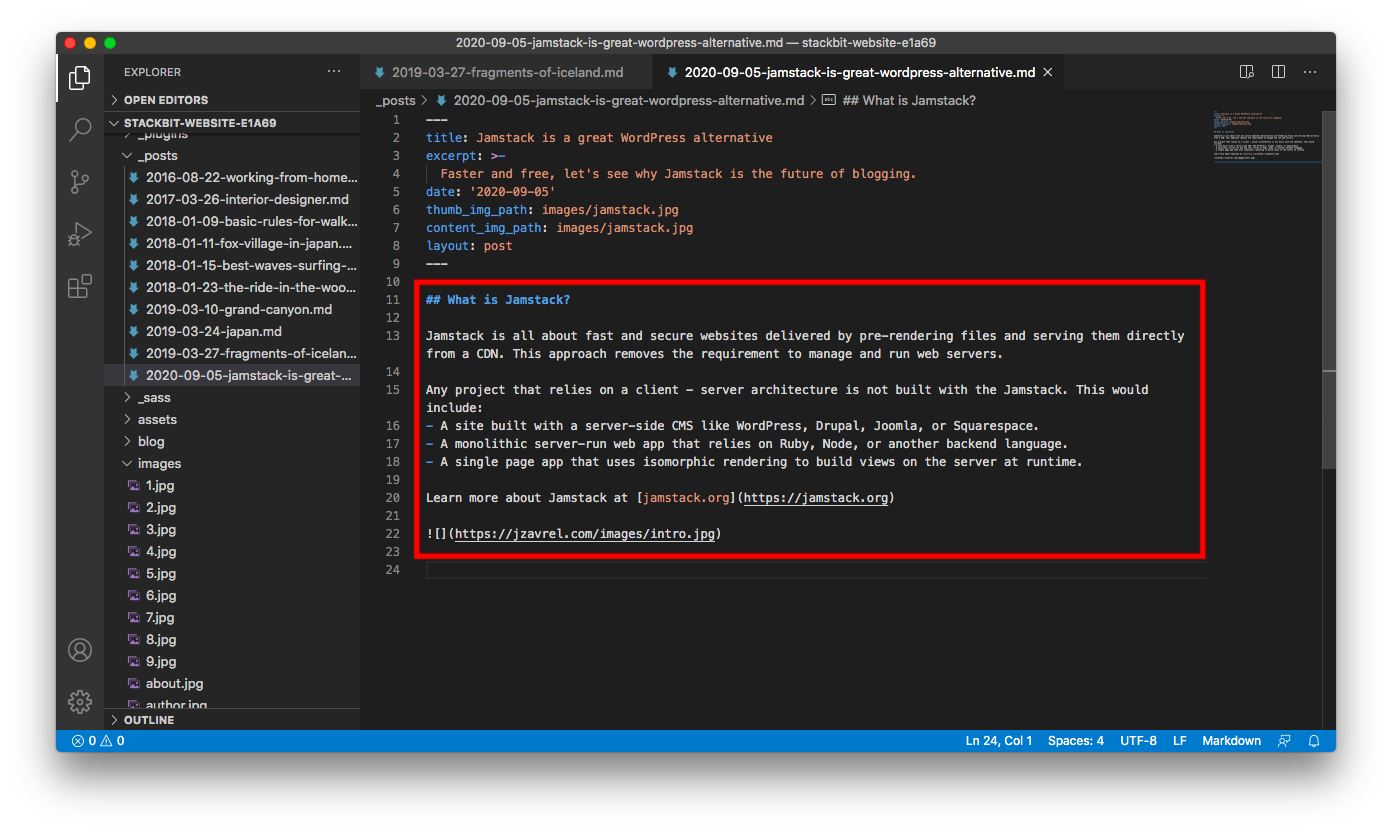Place cursor on empty line 24
The width and height of the screenshot is (1392, 832).
tap(815, 570)
